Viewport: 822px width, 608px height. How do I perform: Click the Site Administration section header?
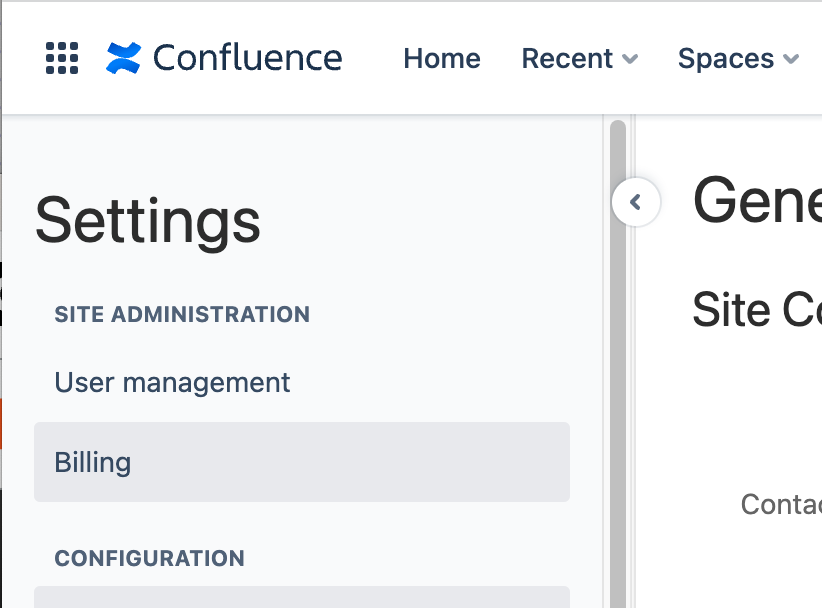tap(182, 314)
